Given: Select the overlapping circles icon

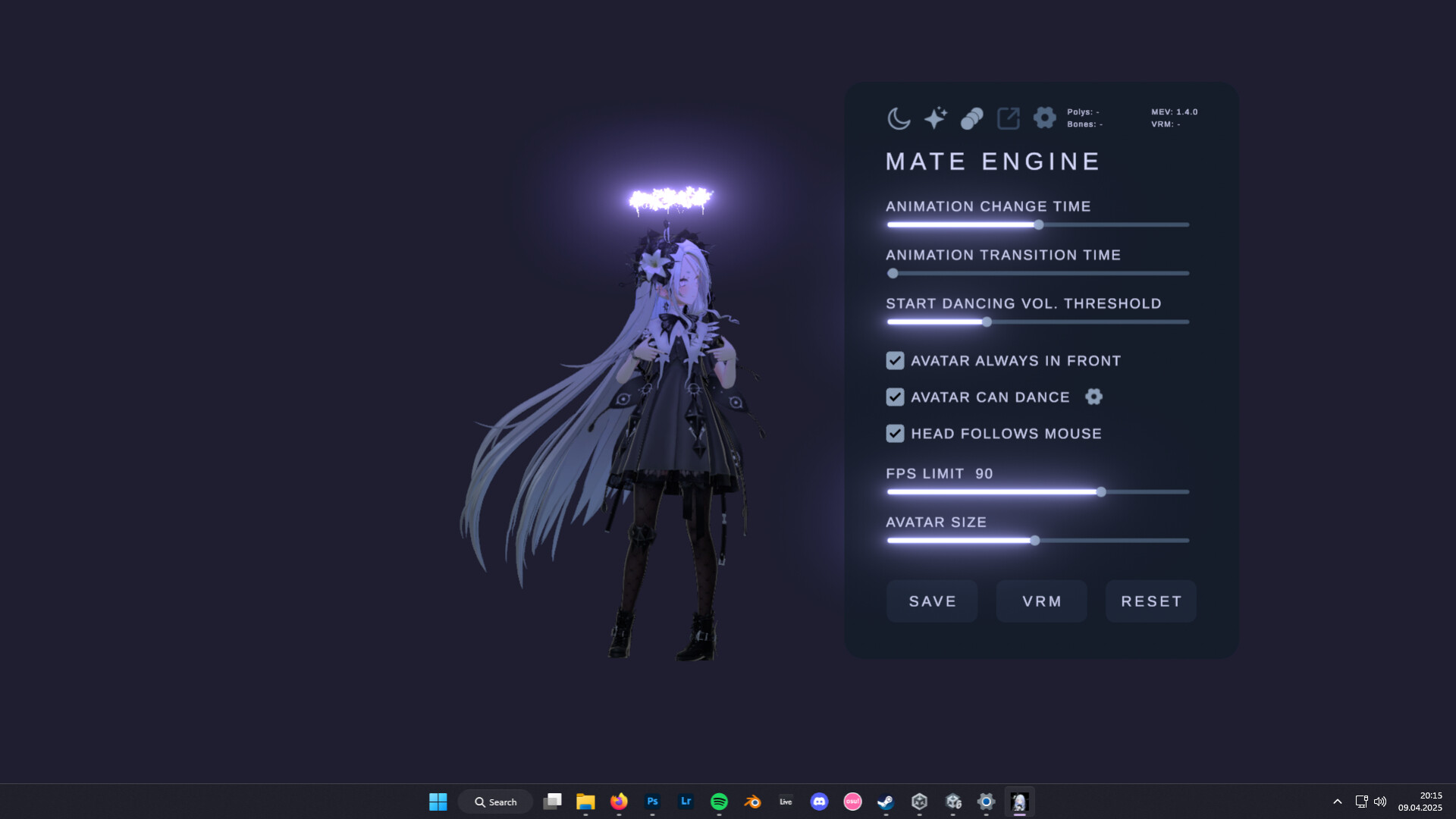Looking at the screenshot, I should (971, 118).
